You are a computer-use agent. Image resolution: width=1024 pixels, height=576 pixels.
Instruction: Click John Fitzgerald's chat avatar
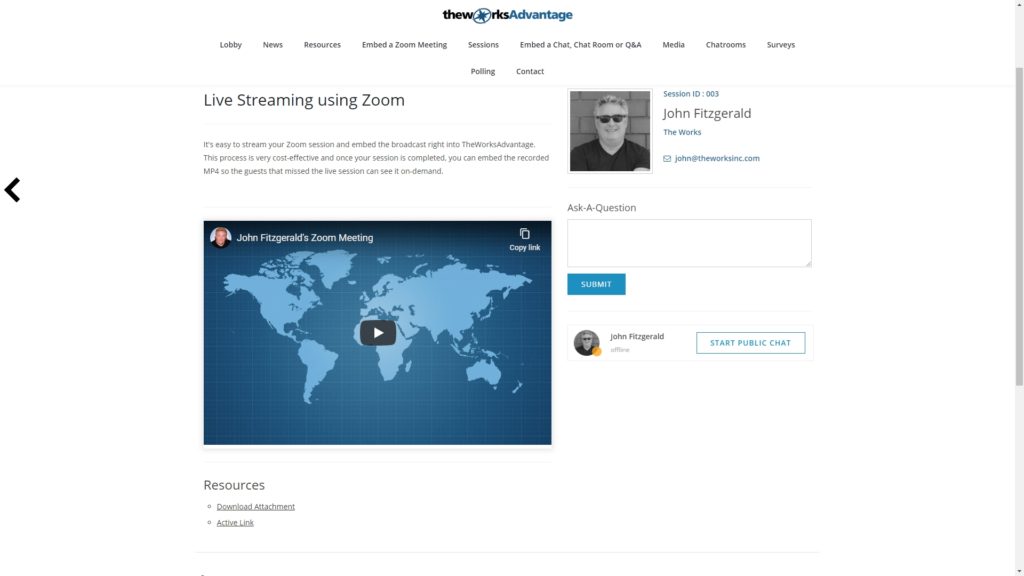586,343
